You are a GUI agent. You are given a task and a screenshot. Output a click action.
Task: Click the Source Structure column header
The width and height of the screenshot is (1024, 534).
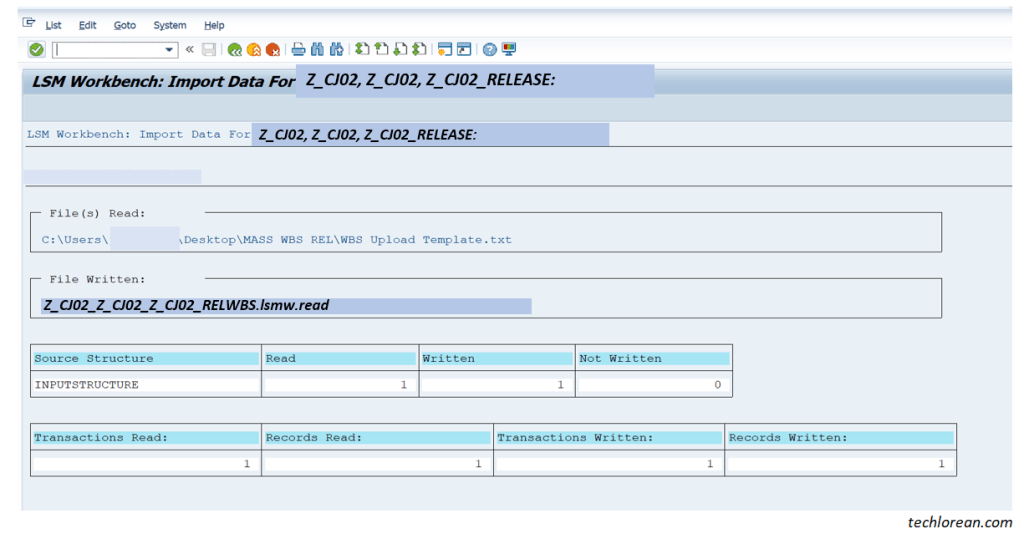[146, 358]
